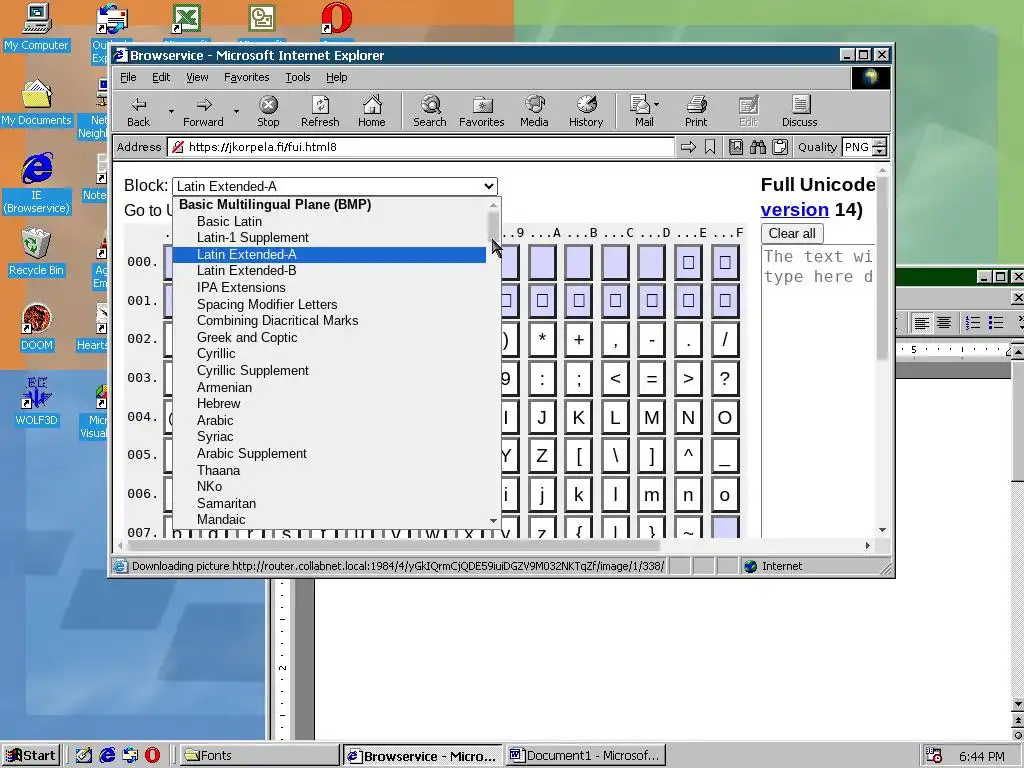
Task: Click the Mail button's dropdown arrow
Action: pos(656,104)
